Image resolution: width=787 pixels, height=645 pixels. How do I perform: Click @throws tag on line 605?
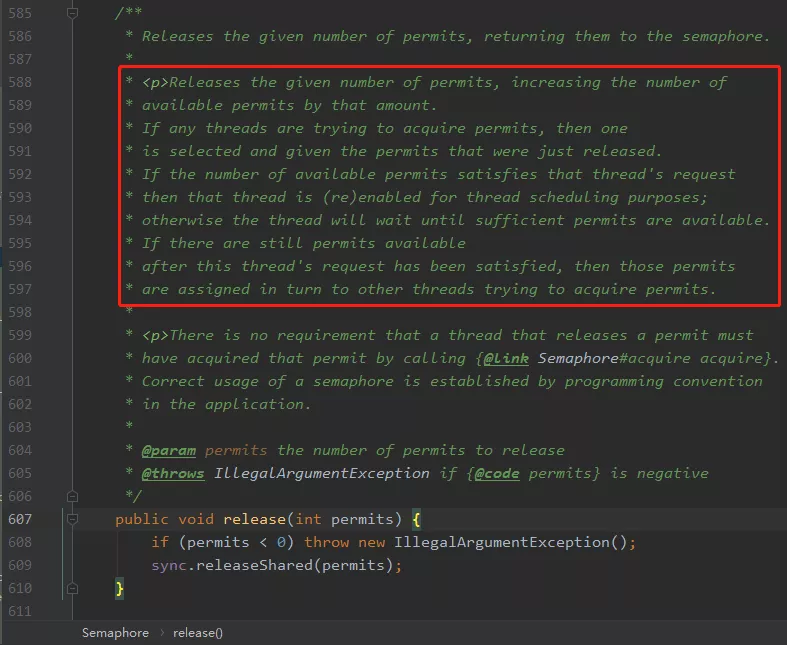tap(173, 473)
